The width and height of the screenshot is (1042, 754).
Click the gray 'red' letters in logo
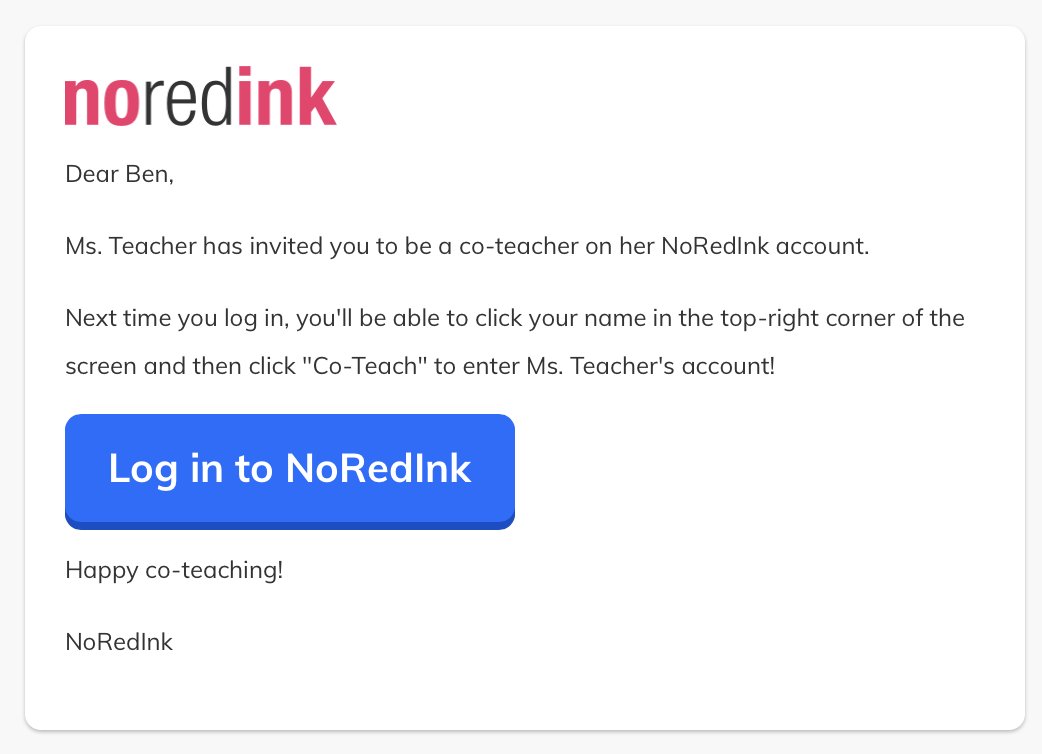click(x=189, y=96)
